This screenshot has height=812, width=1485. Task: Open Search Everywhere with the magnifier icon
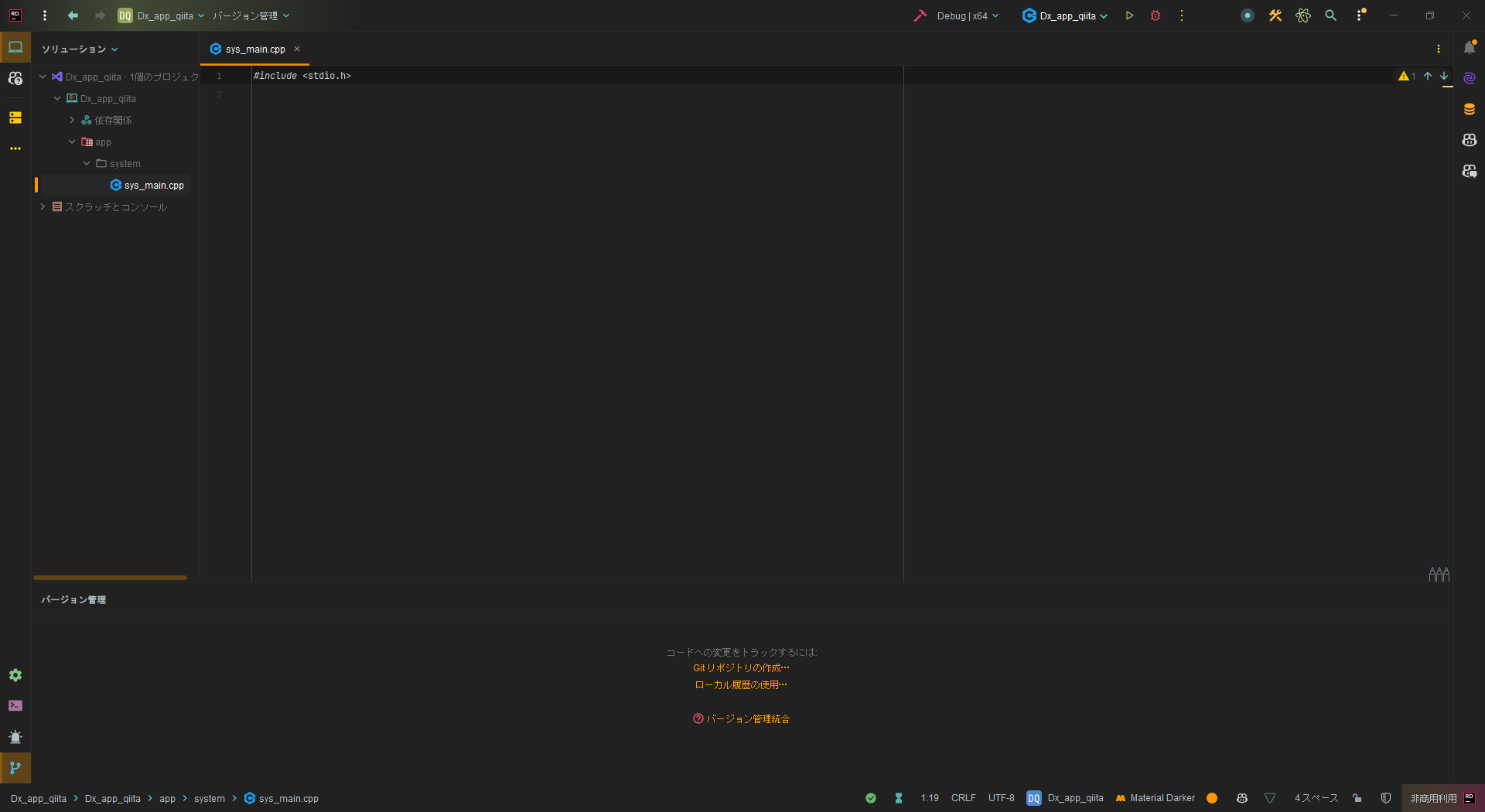1330,15
